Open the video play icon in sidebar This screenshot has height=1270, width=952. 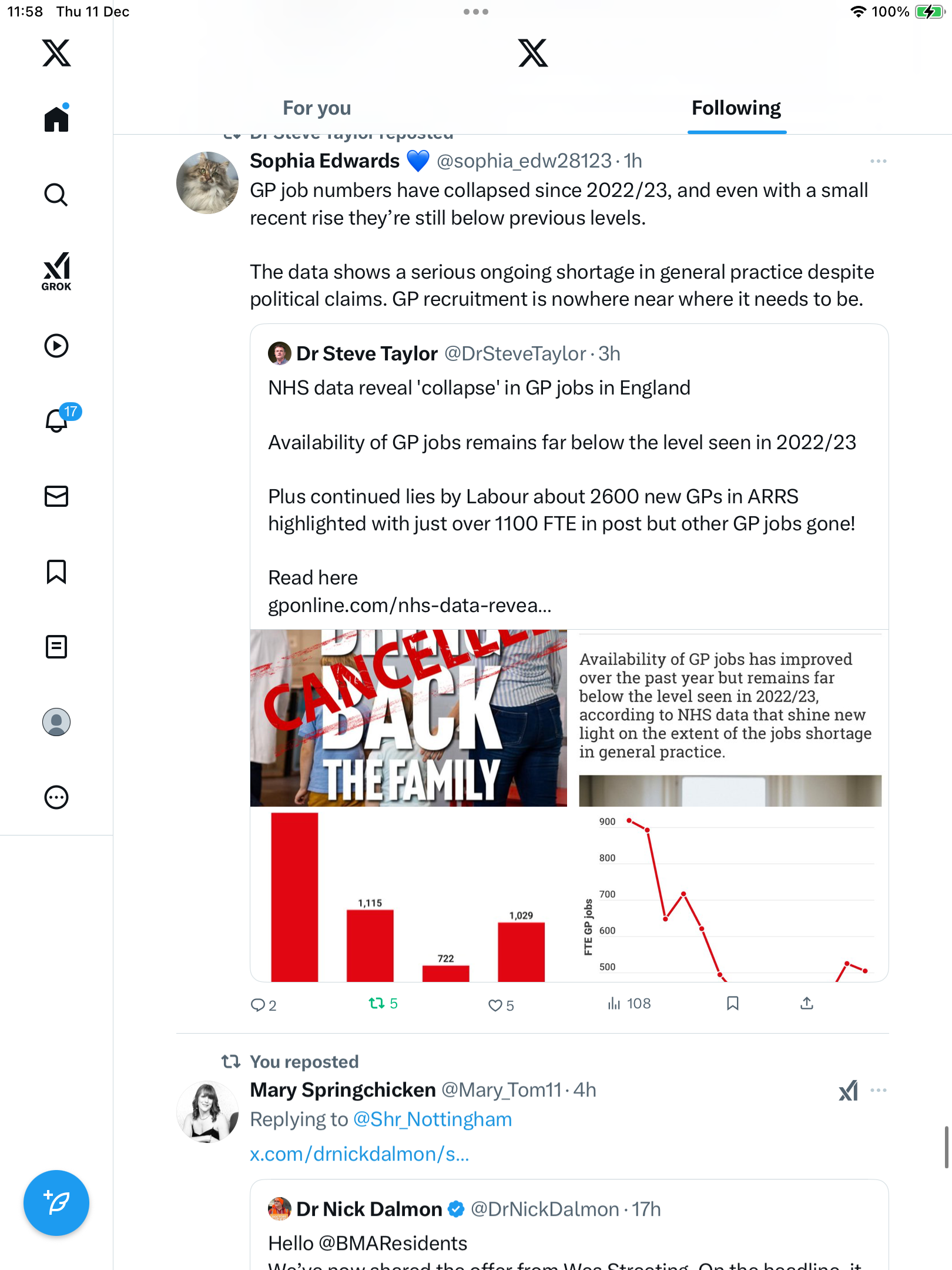(x=56, y=346)
